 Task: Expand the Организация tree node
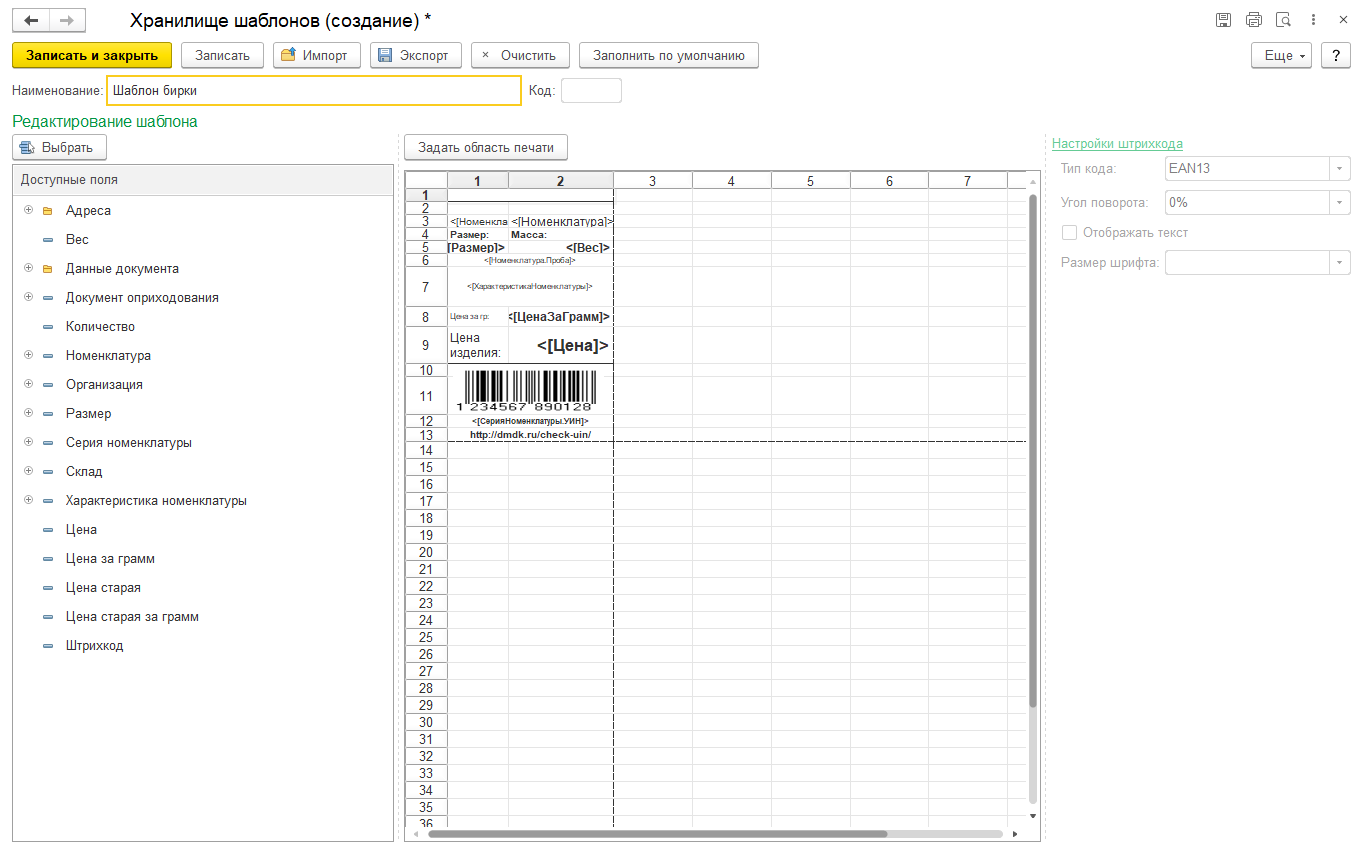(28, 385)
